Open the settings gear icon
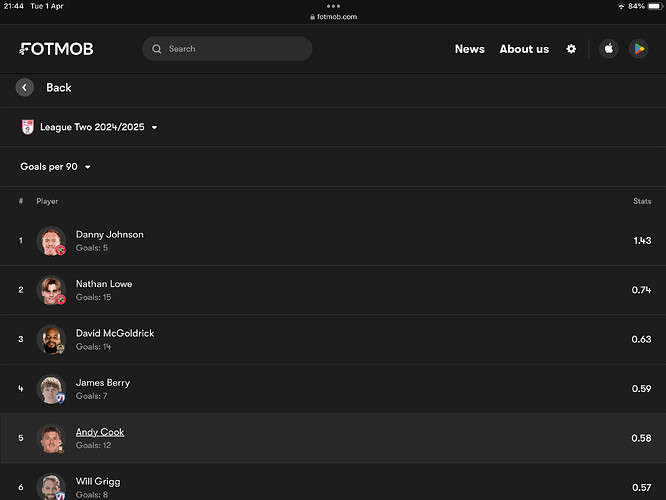The image size is (666, 500). pos(571,49)
